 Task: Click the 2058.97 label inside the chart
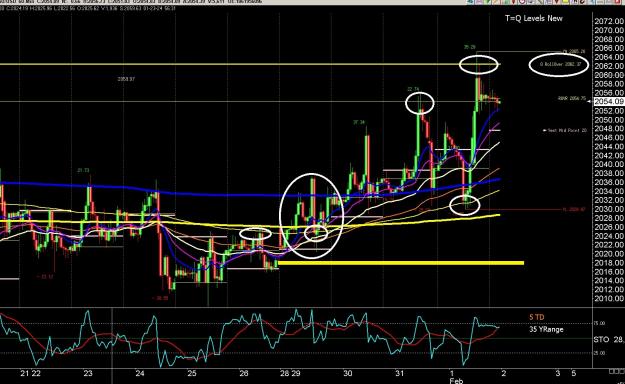point(126,79)
